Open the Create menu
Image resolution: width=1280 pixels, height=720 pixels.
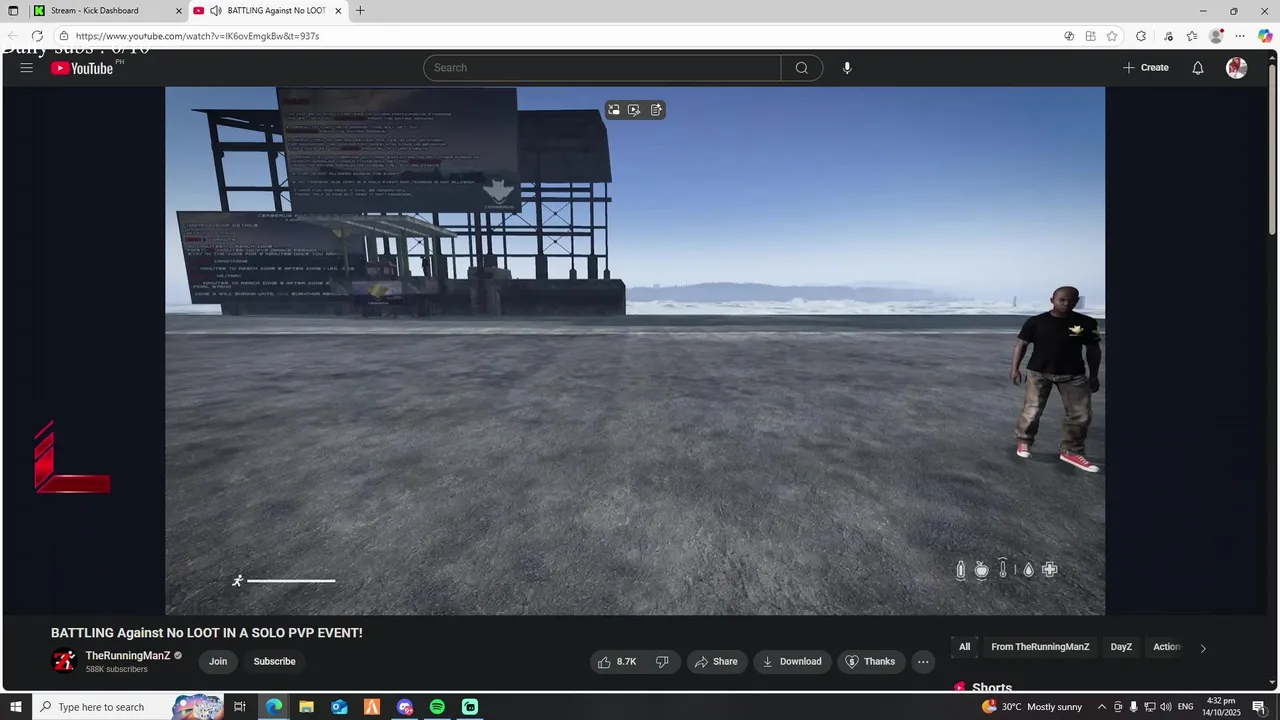1145,68
